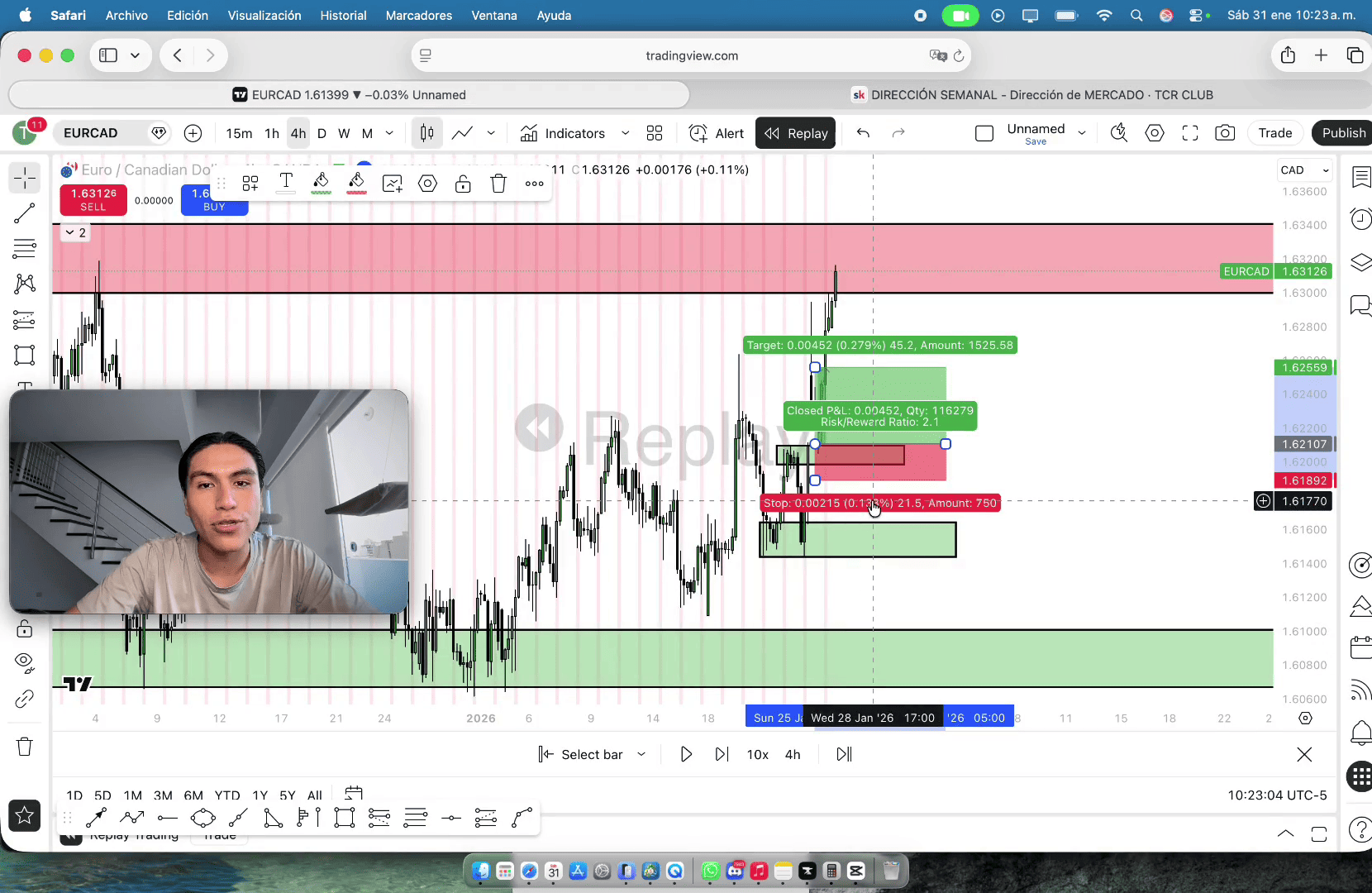Click the Trade button
Viewport: 1372px width, 893px height.
click(x=1274, y=133)
